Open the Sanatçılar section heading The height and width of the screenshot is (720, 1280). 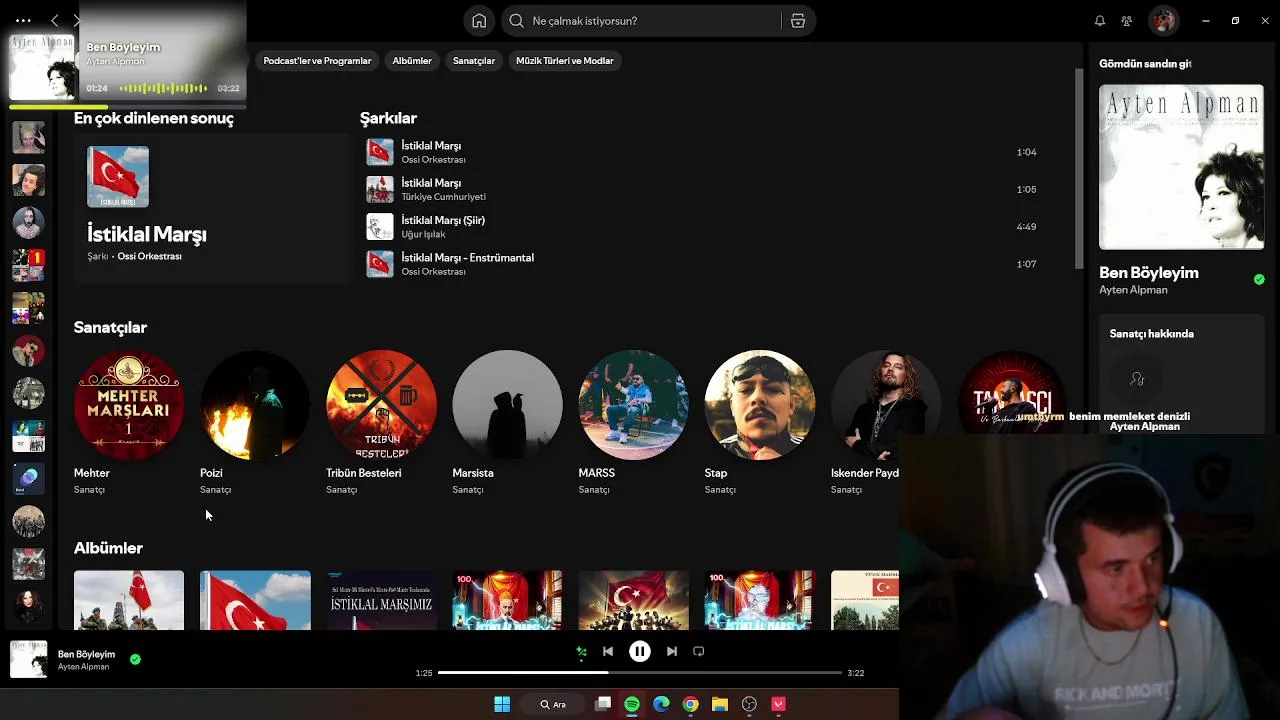(110, 327)
